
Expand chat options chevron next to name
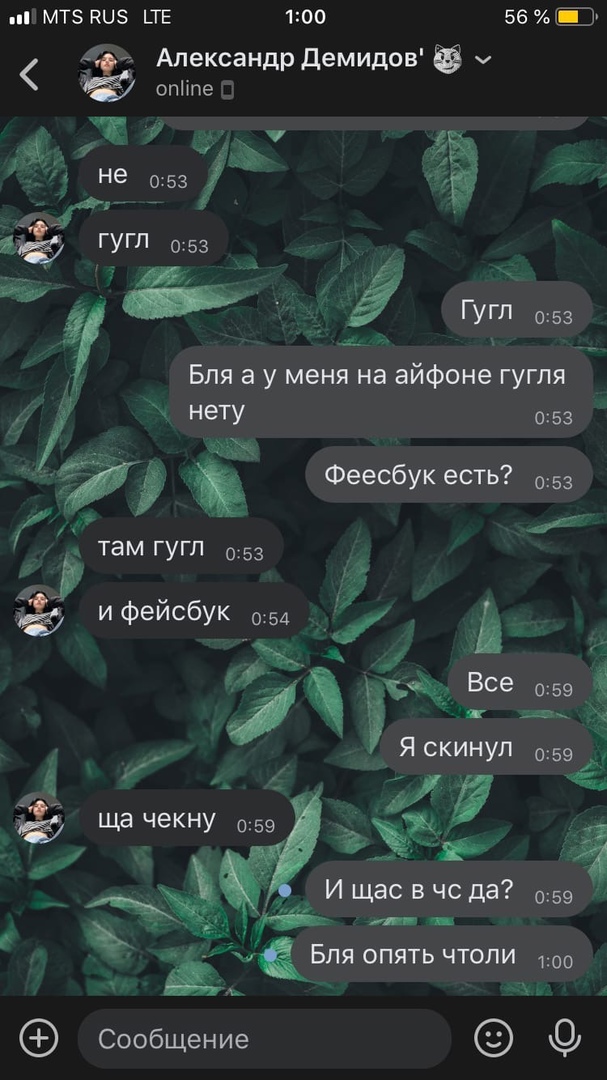(x=484, y=60)
